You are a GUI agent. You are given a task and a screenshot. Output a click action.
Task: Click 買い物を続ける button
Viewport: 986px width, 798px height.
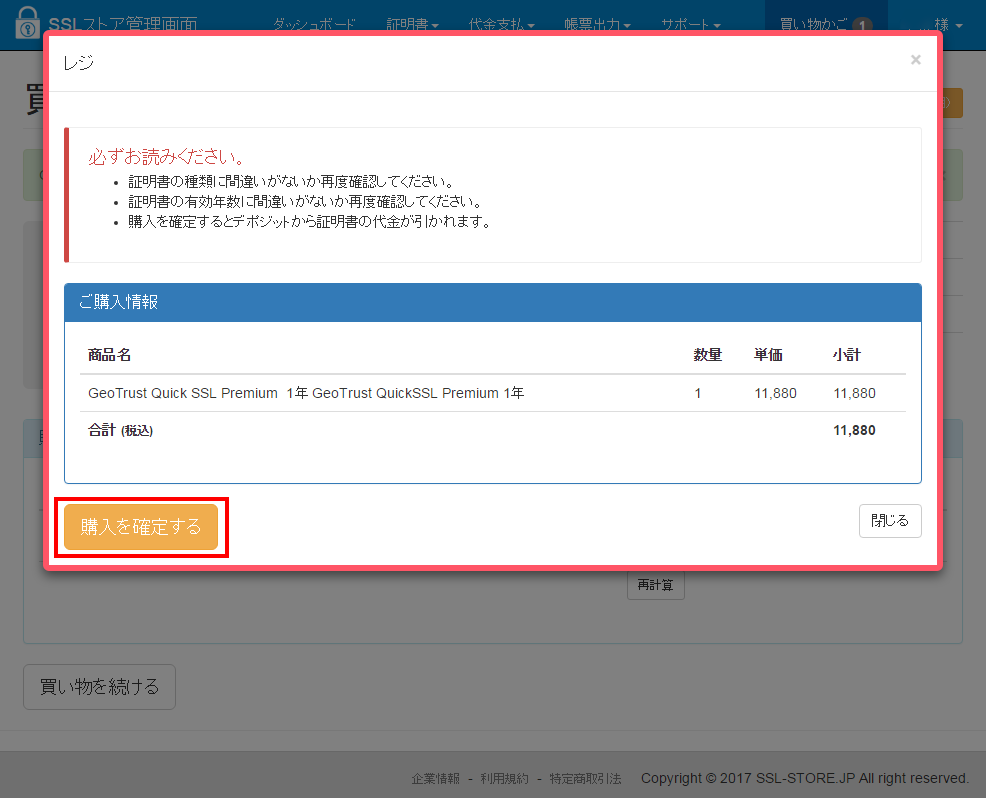point(99,687)
